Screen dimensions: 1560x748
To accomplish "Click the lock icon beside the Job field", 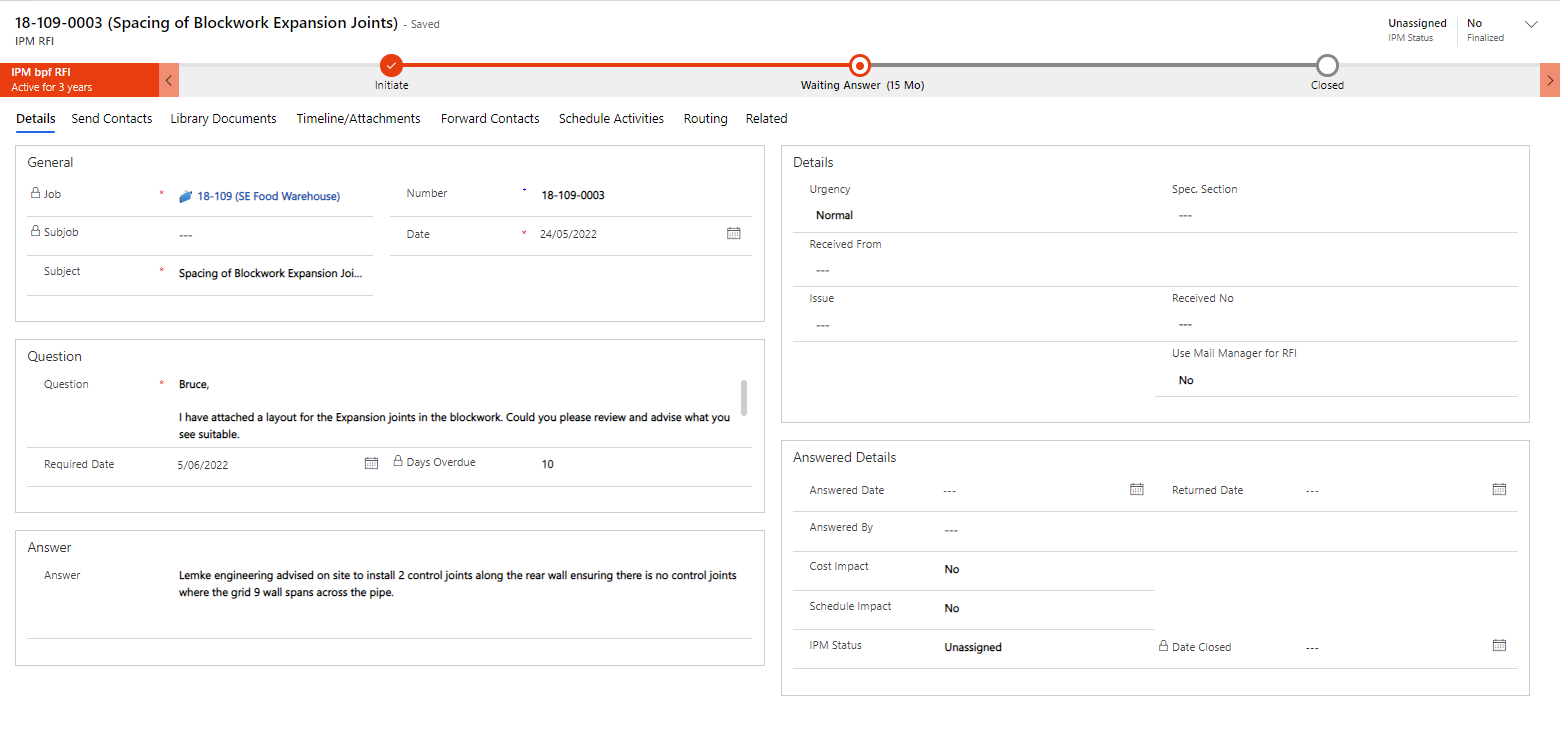I will tap(33, 193).
